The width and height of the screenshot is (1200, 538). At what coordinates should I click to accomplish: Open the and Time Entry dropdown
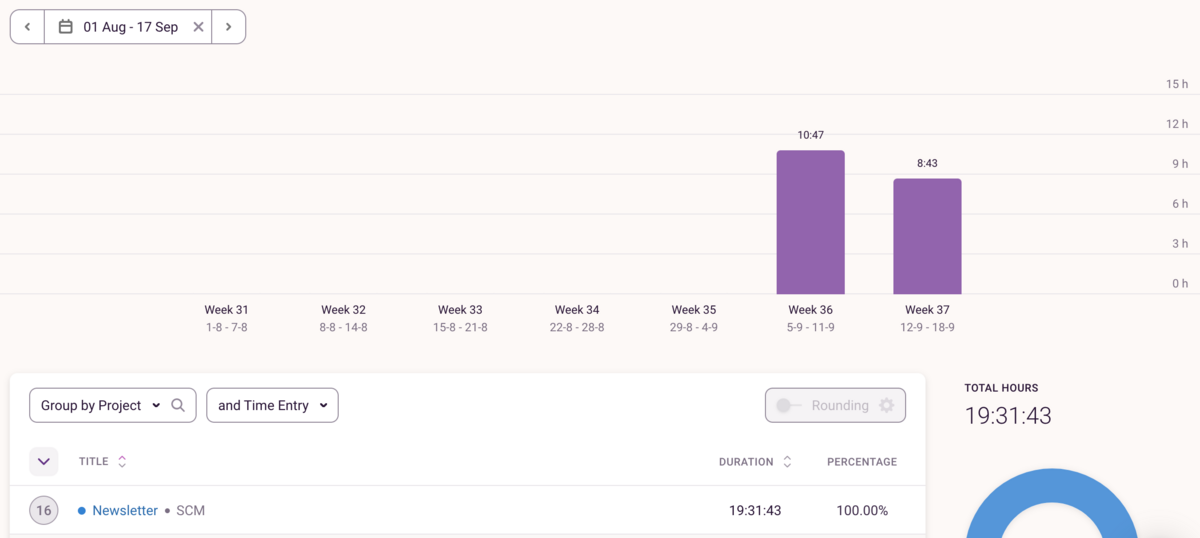tap(272, 405)
